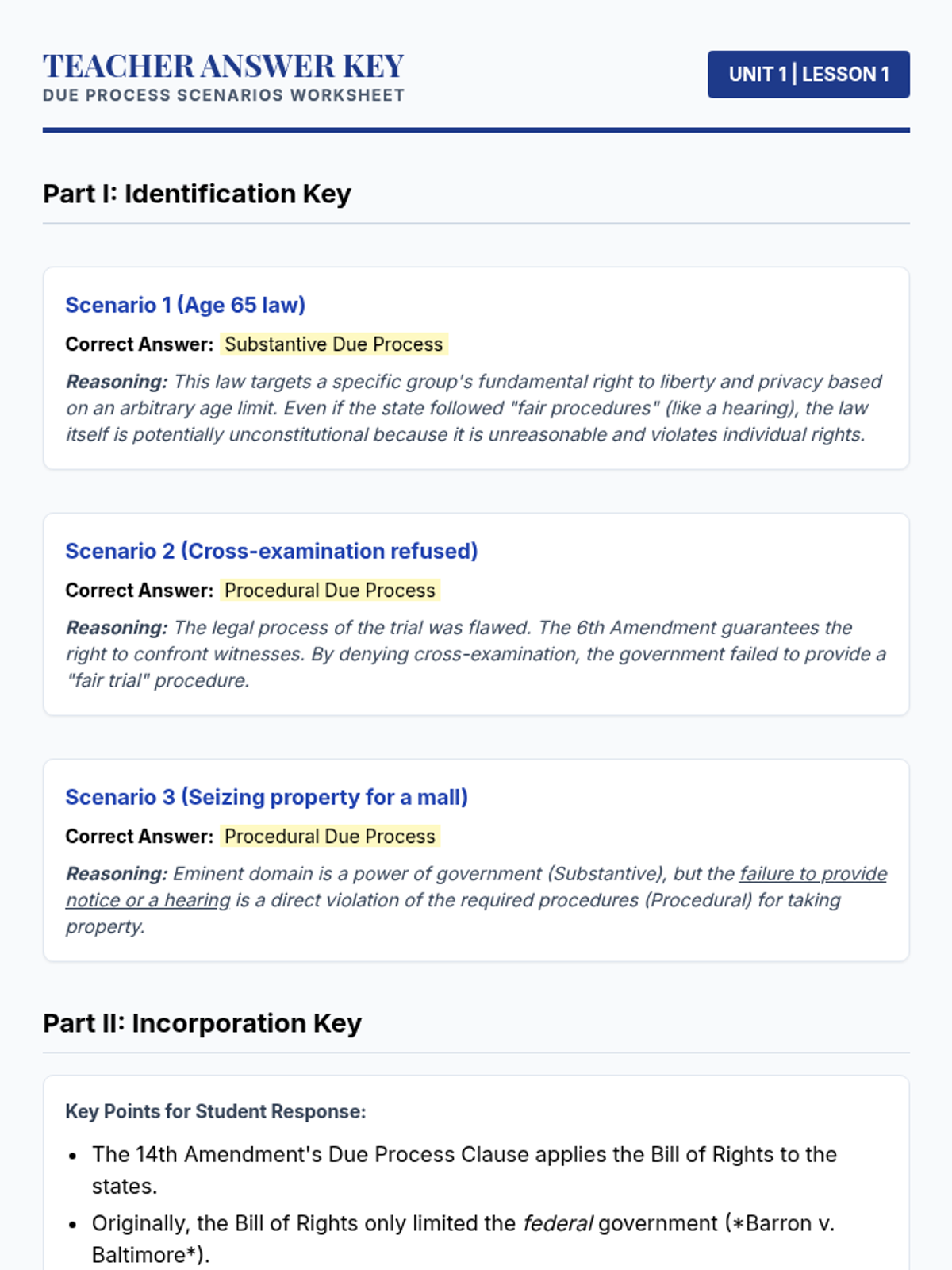Open the Scenario 1 (Age 65 law) heading

(185, 305)
